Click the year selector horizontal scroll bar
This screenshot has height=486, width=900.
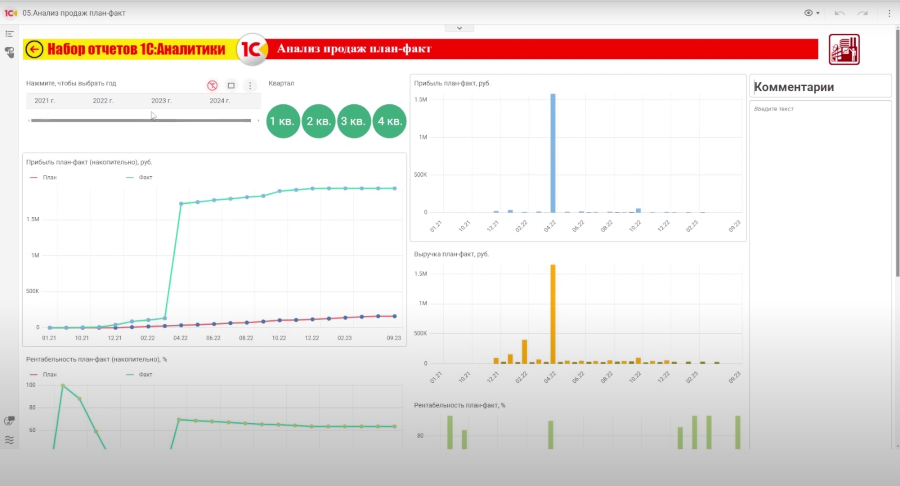(x=141, y=120)
